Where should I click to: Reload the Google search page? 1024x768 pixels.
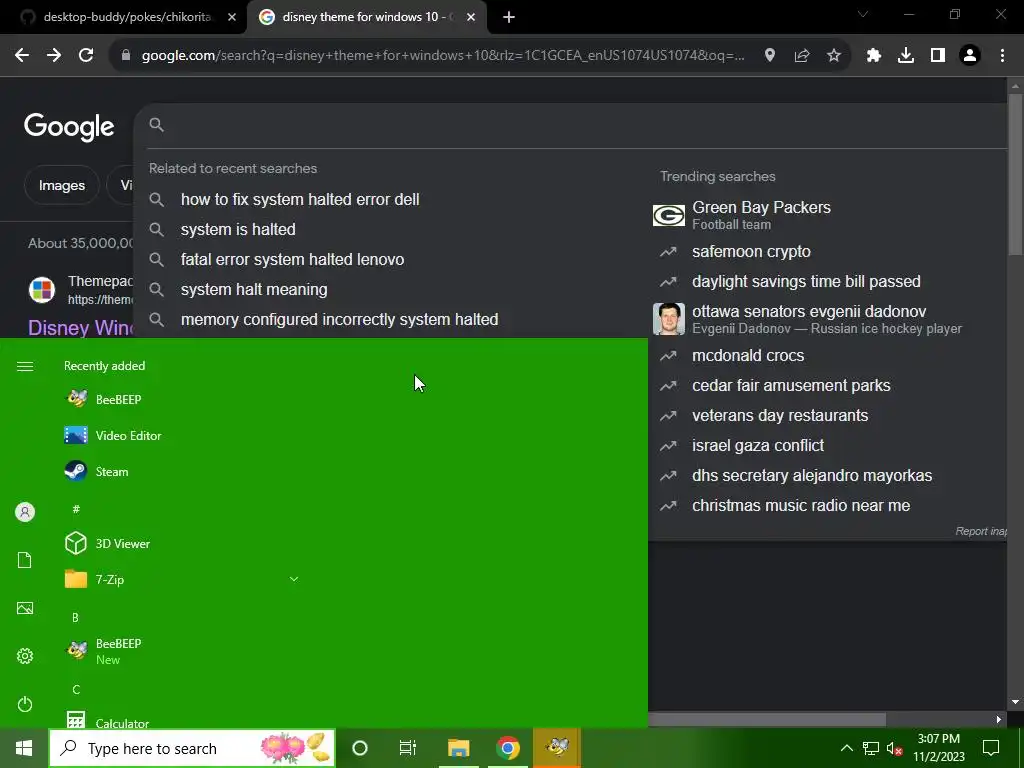click(86, 56)
